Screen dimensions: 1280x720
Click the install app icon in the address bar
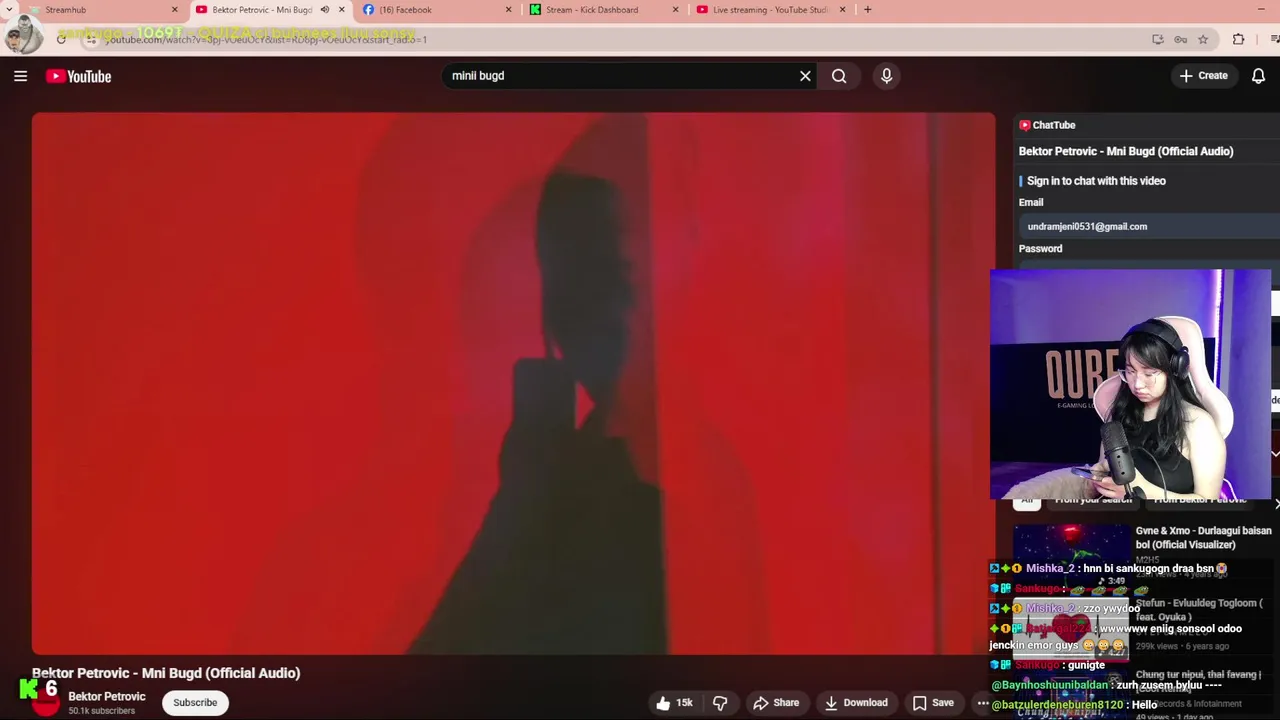(1158, 39)
